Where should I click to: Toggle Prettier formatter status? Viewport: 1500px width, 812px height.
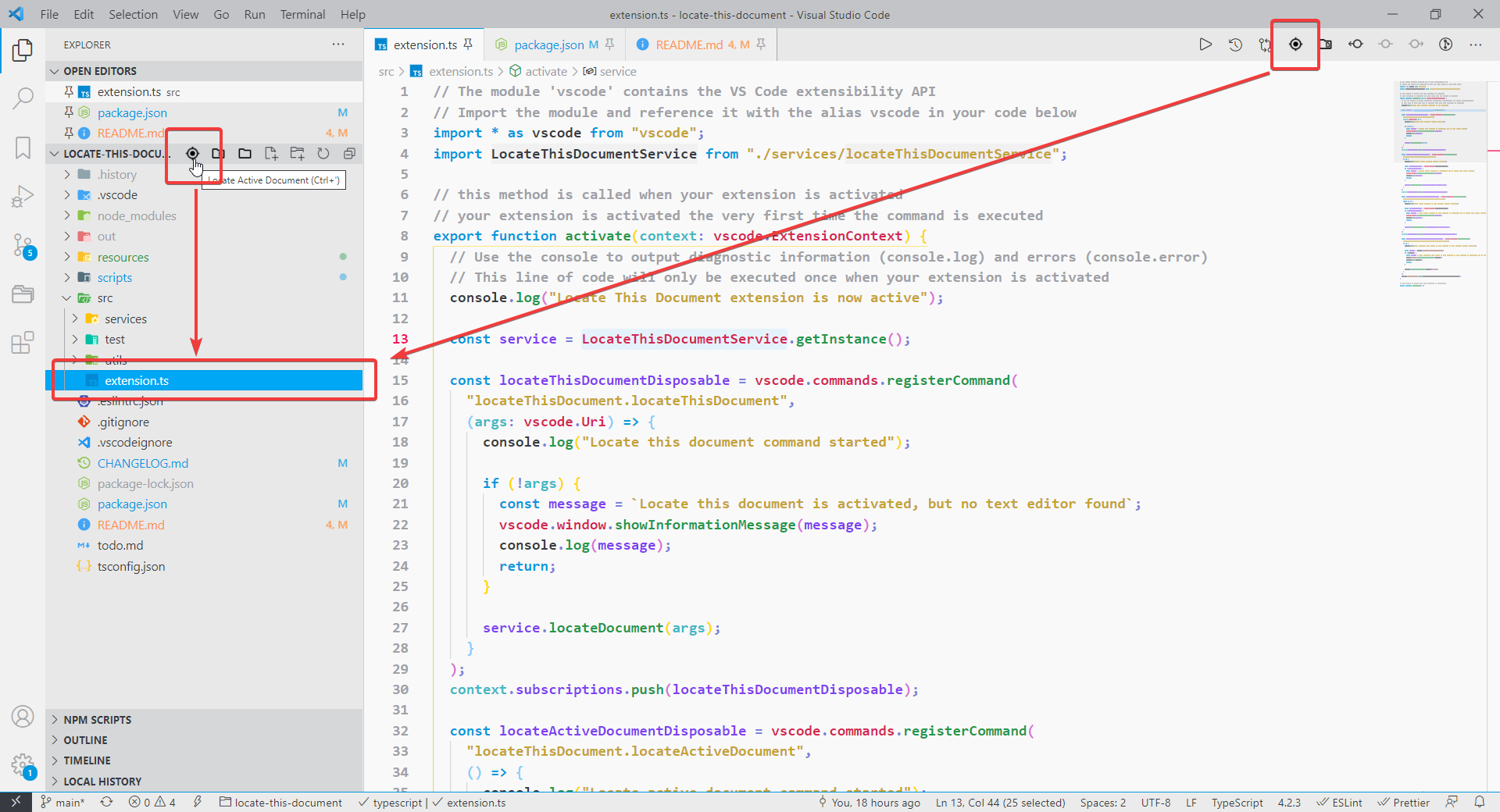pos(1403,802)
